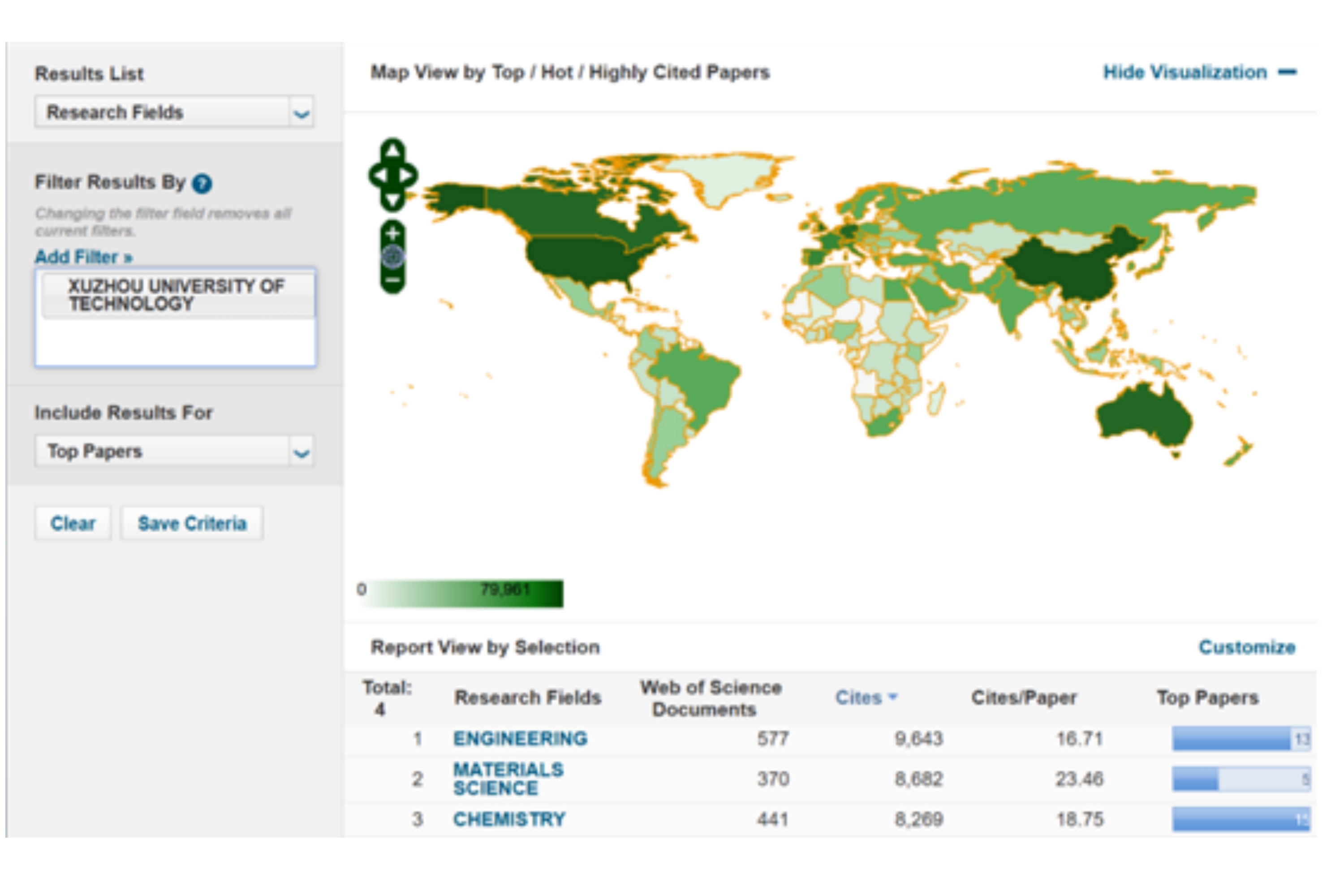Open the Top Papers include-results dropdown

tap(301, 452)
